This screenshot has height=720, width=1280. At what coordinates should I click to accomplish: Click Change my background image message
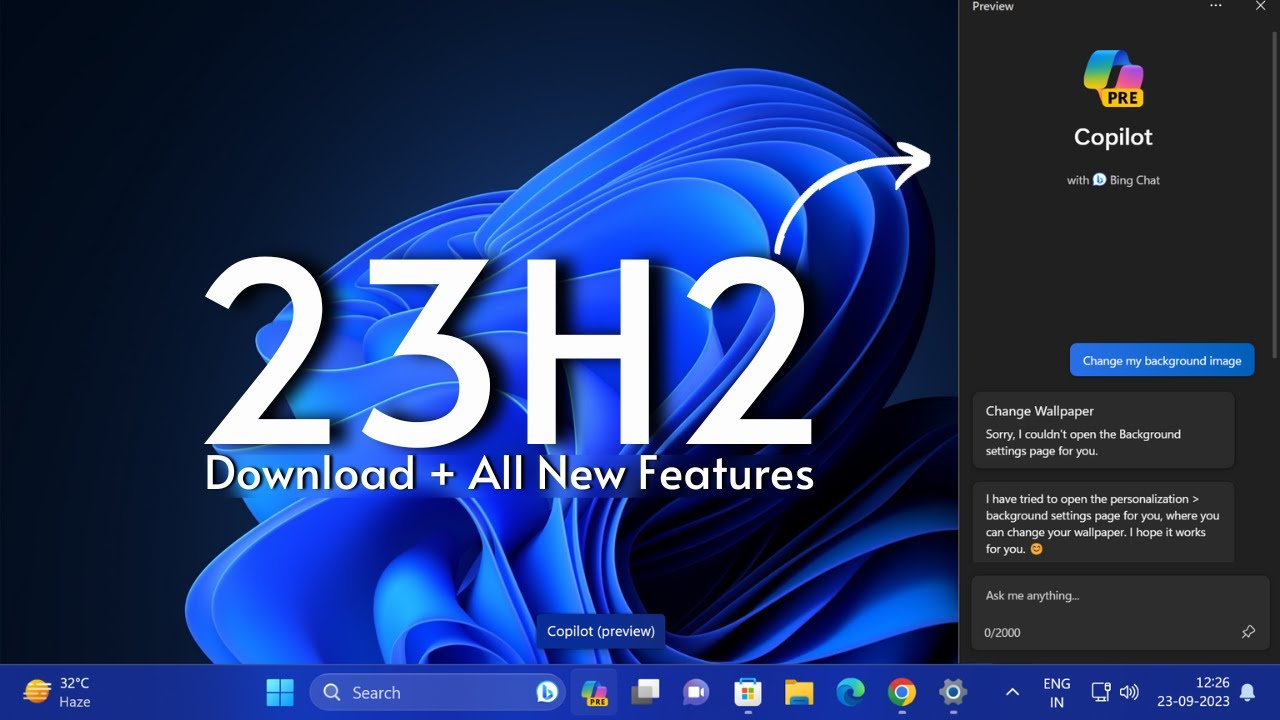pos(1162,361)
